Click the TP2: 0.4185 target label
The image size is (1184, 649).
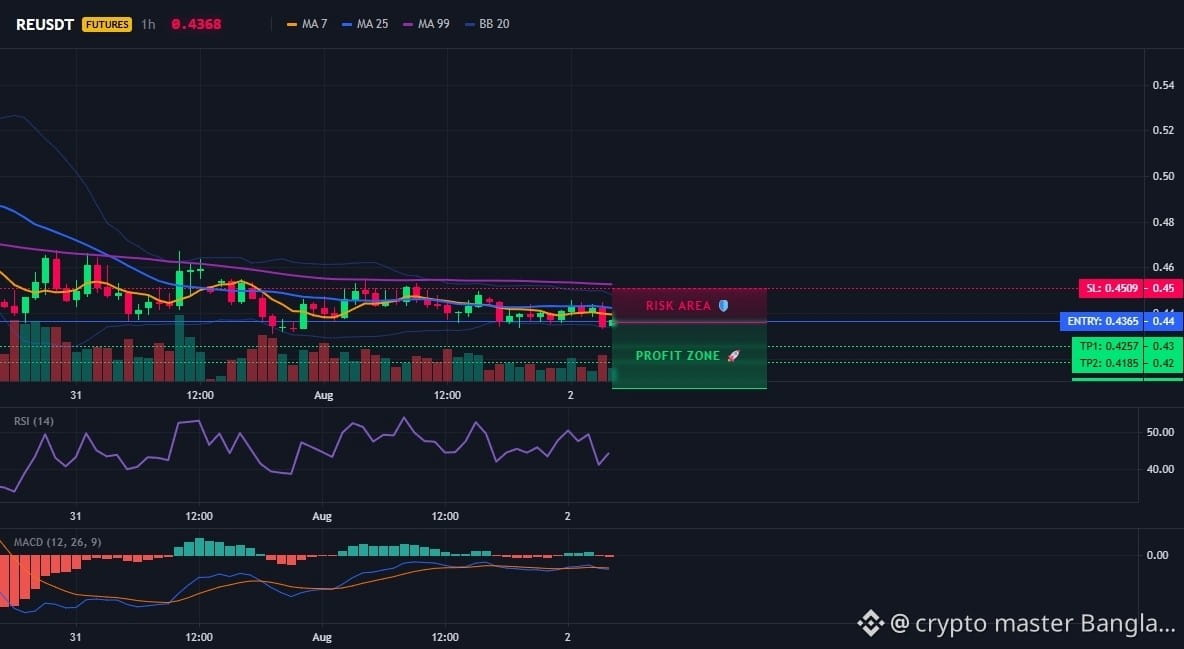click(1107, 363)
